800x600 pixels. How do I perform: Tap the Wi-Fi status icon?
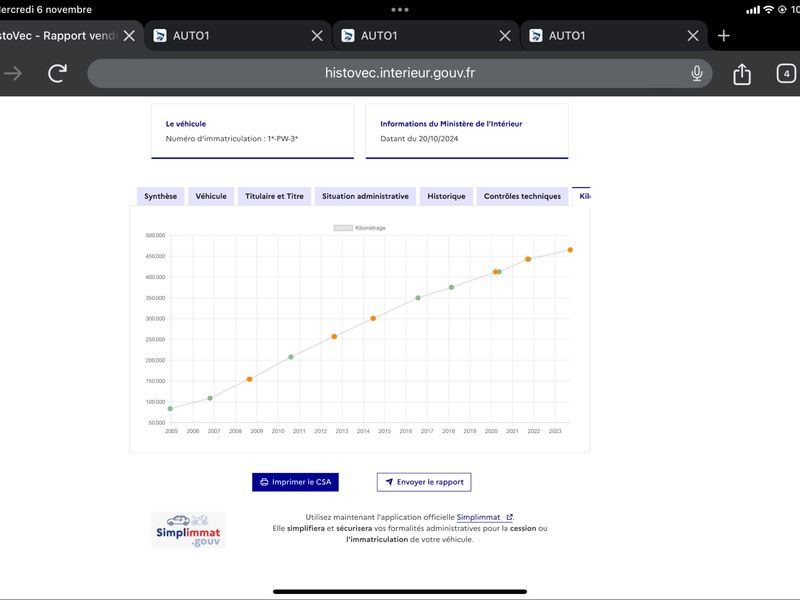(768, 10)
